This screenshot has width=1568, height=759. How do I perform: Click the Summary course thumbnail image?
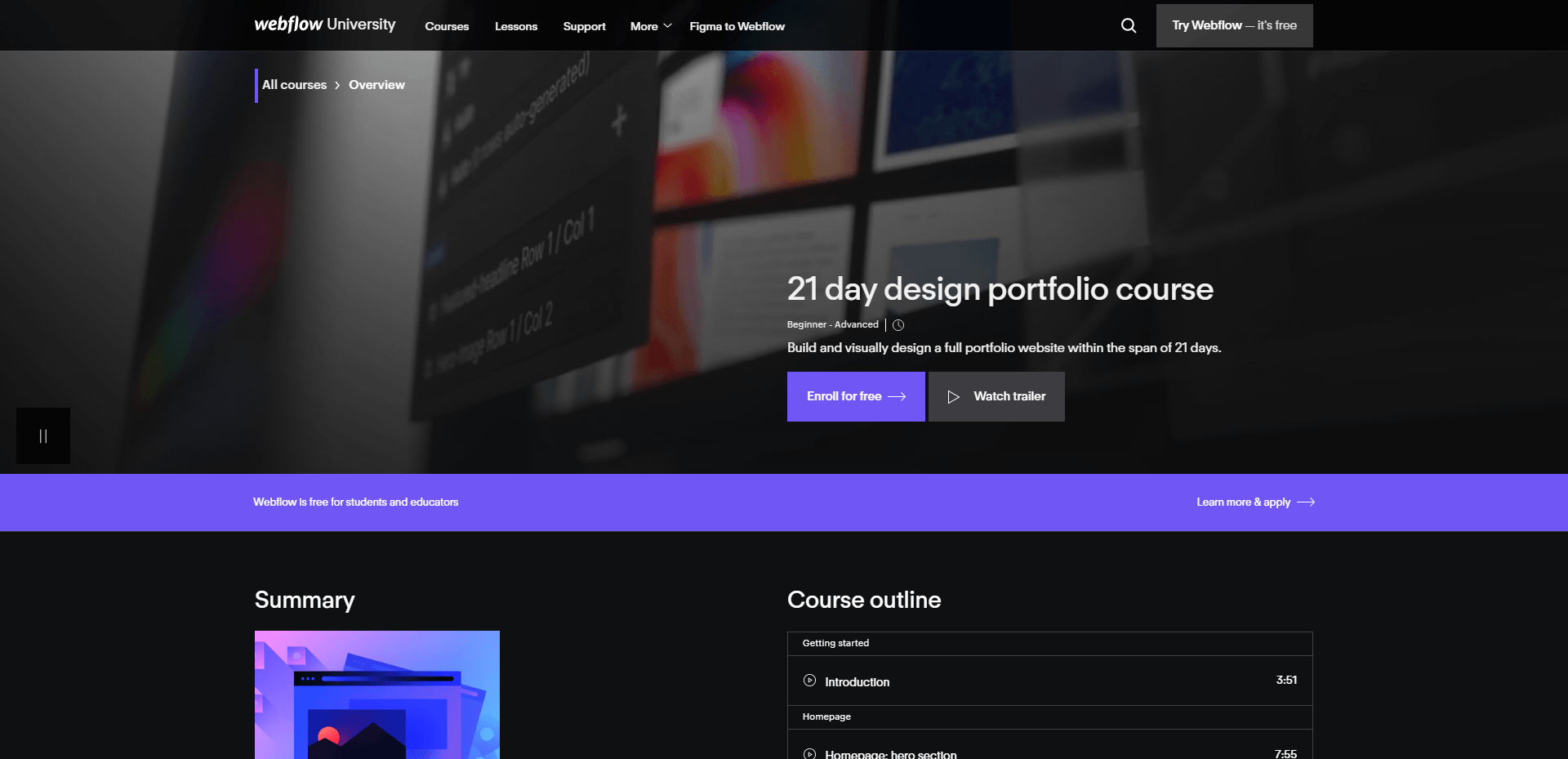tap(377, 694)
